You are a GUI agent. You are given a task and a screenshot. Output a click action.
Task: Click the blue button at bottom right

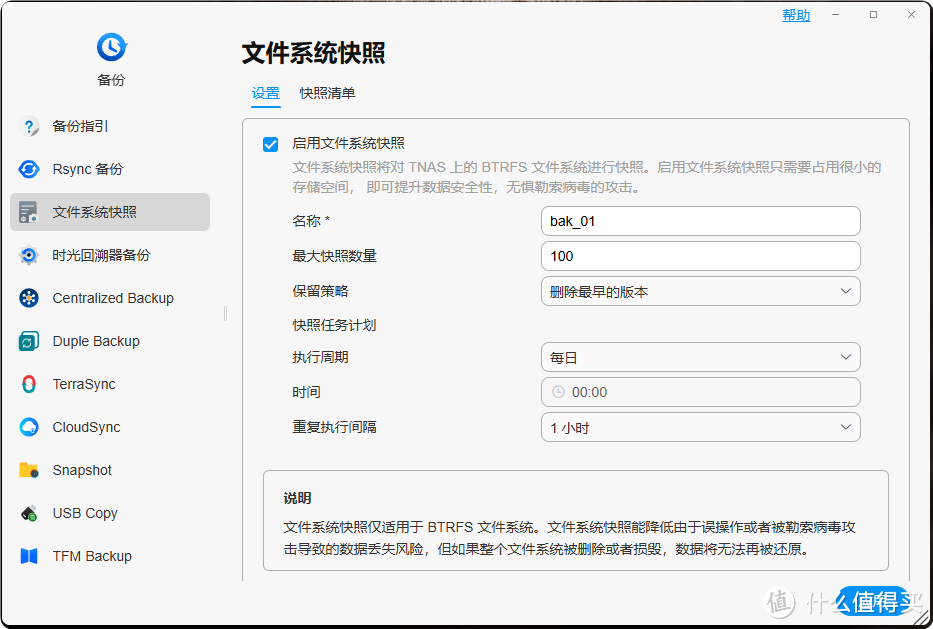pos(872,600)
